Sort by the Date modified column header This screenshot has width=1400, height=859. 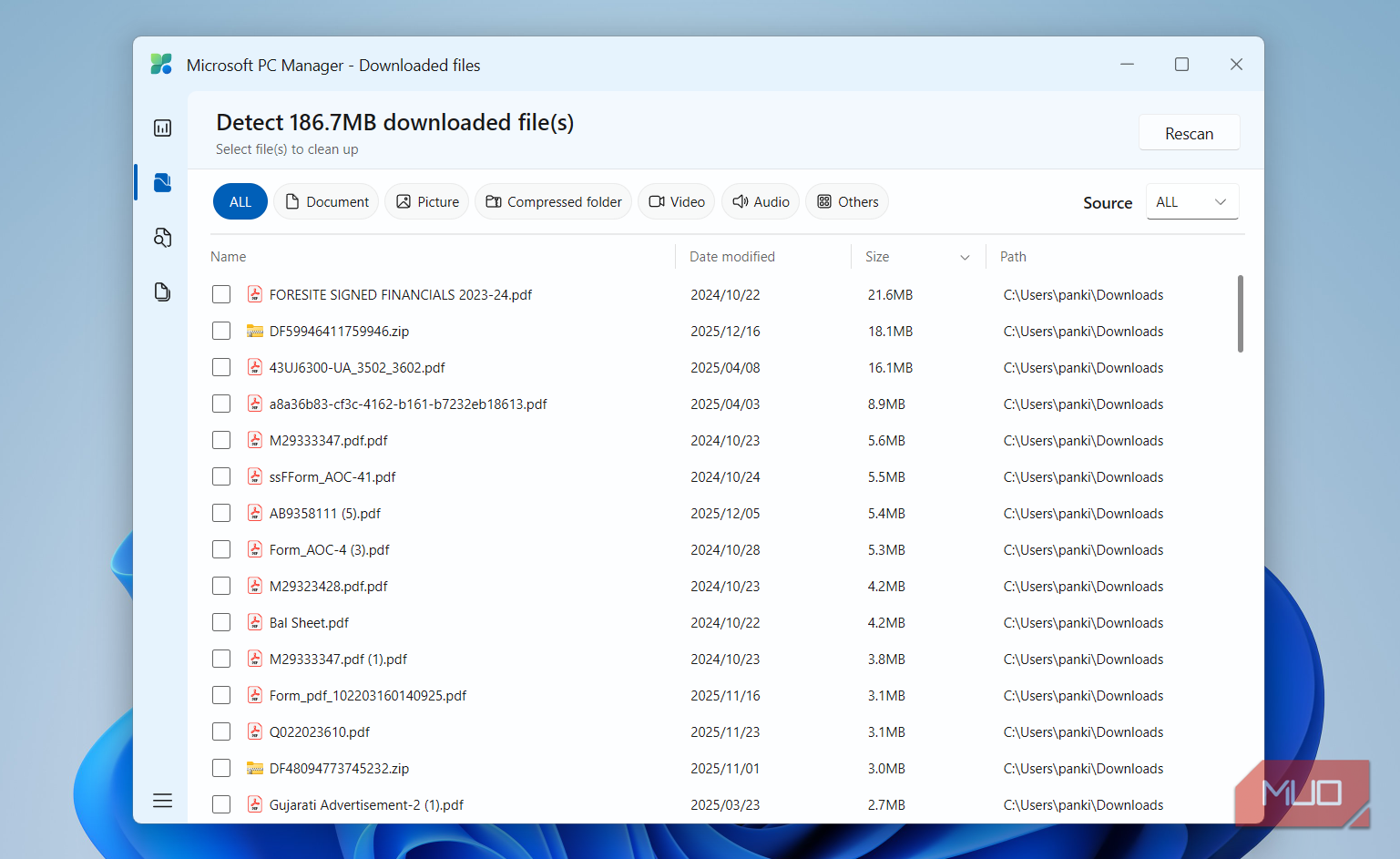point(732,257)
